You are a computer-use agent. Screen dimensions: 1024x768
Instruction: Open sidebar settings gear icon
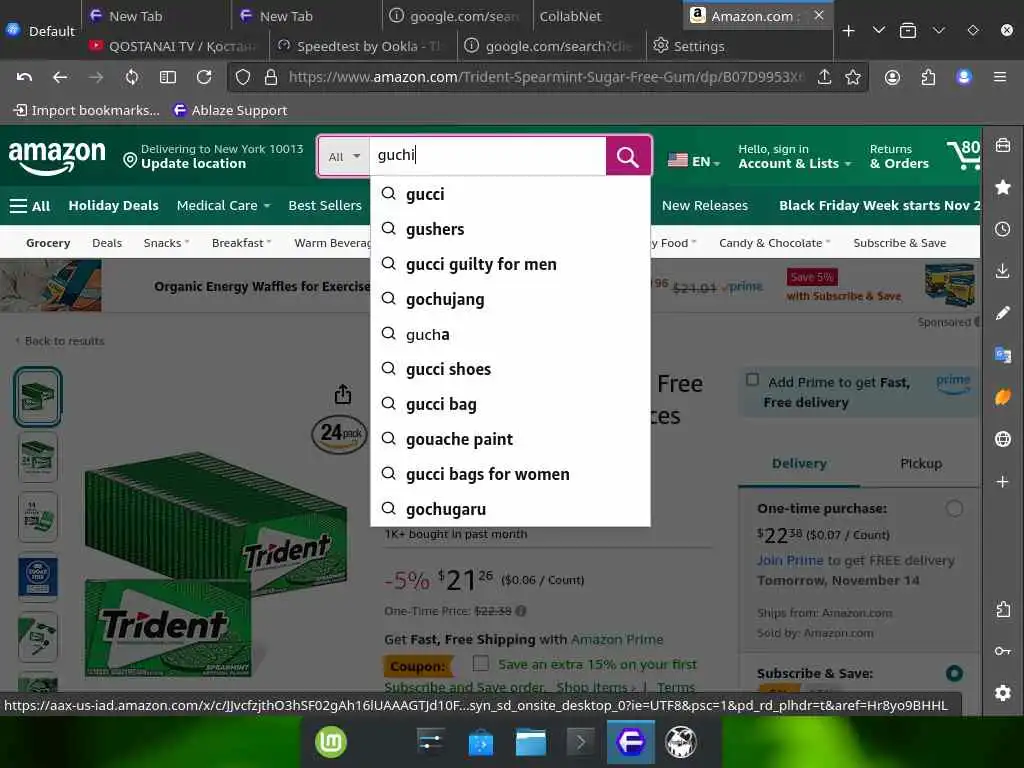point(1003,693)
